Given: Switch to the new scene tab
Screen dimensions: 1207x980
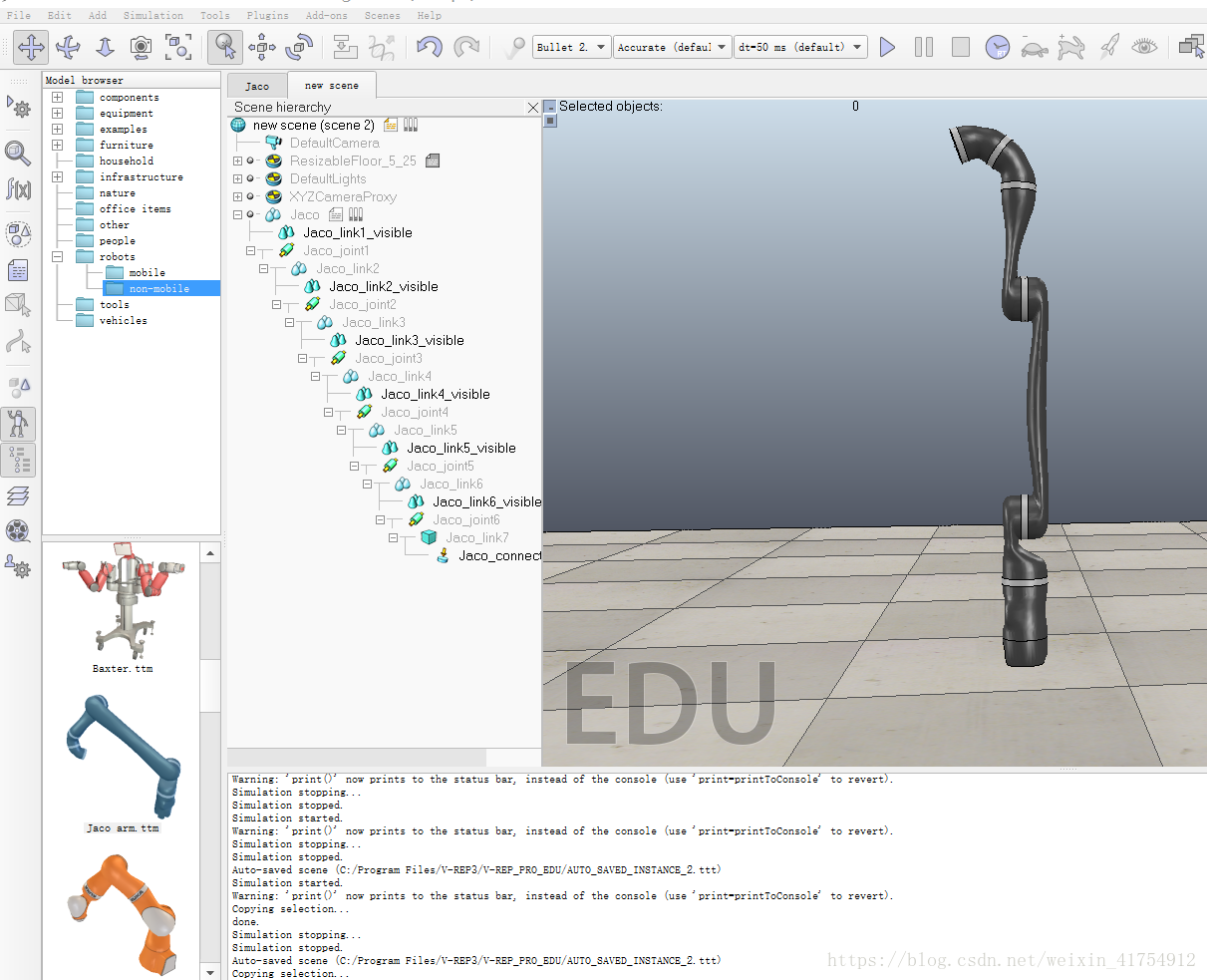Looking at the screenshot, I should 332,86.
